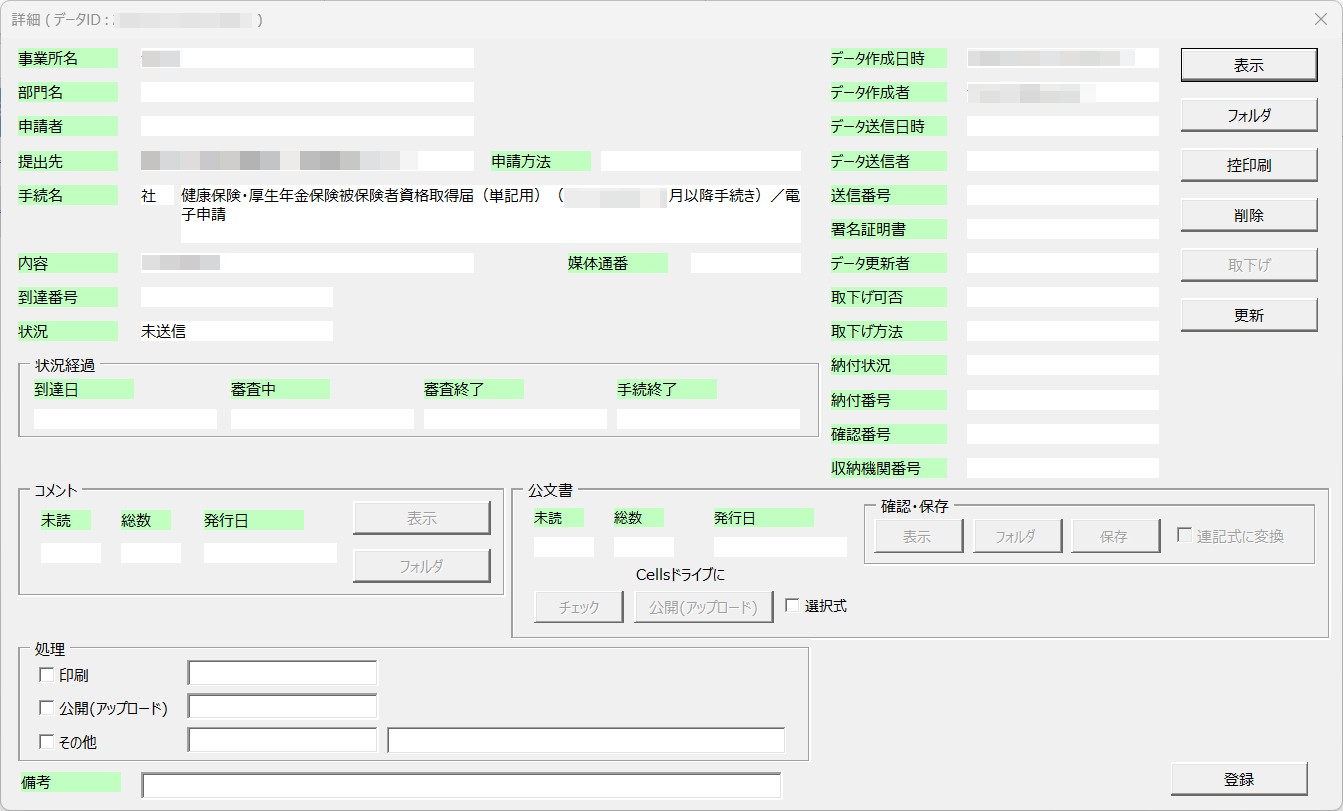Viewport: 1343px width, 811px height.
Task: Click the データ作成日時 label
Action: (888, 58)
